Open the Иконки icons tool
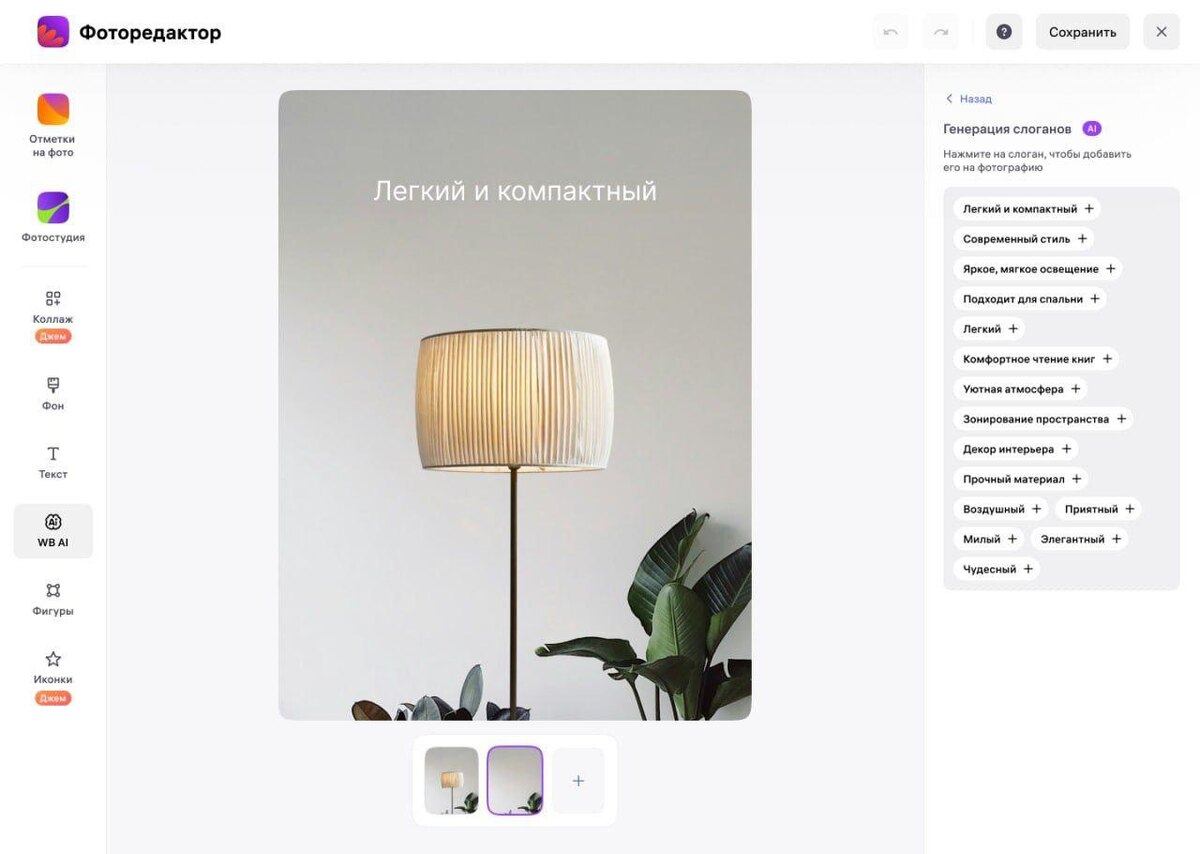This screenshot has height=854, width=1200. pos(53,677)
